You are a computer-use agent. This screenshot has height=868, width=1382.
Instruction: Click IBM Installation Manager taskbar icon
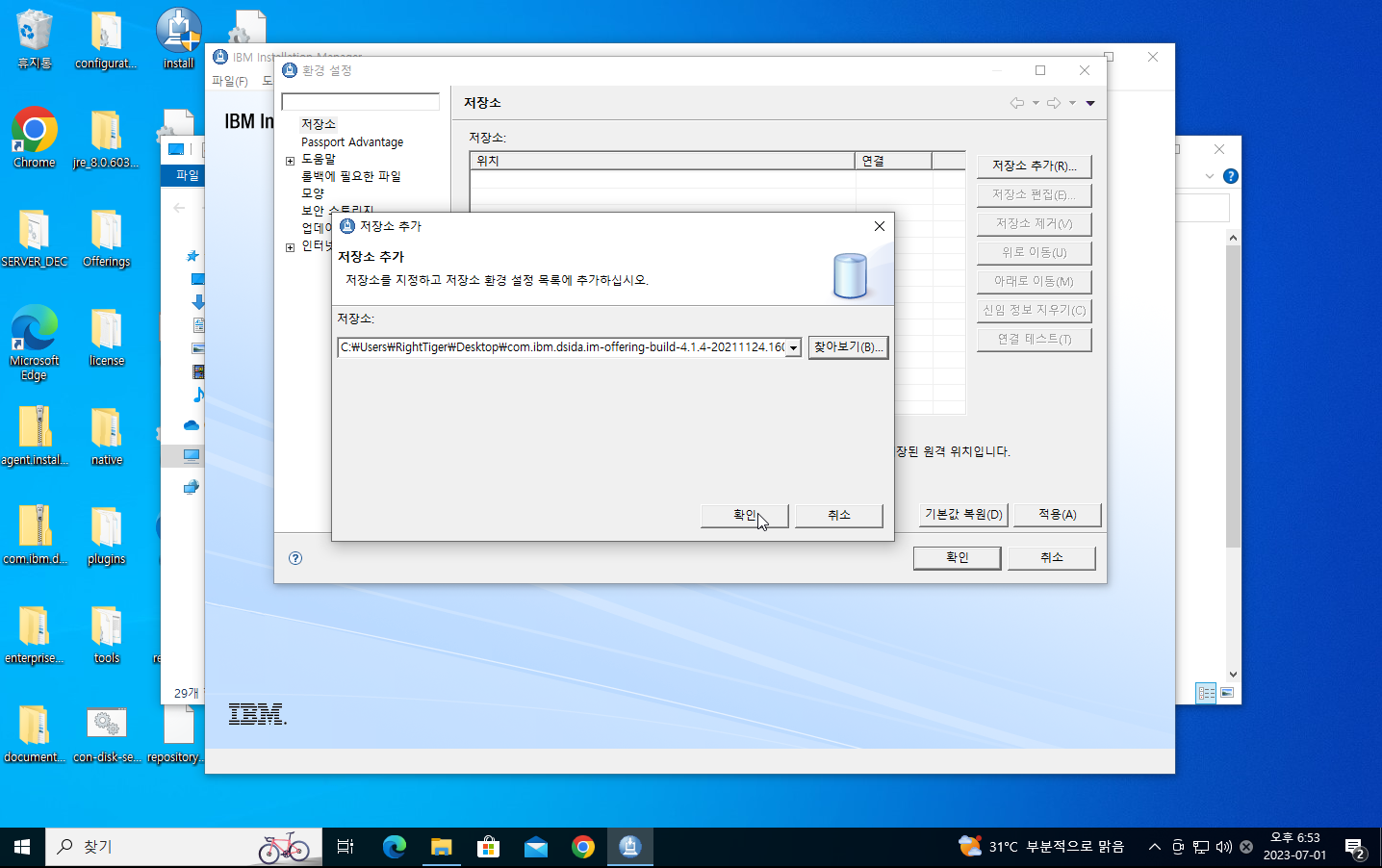629,847
